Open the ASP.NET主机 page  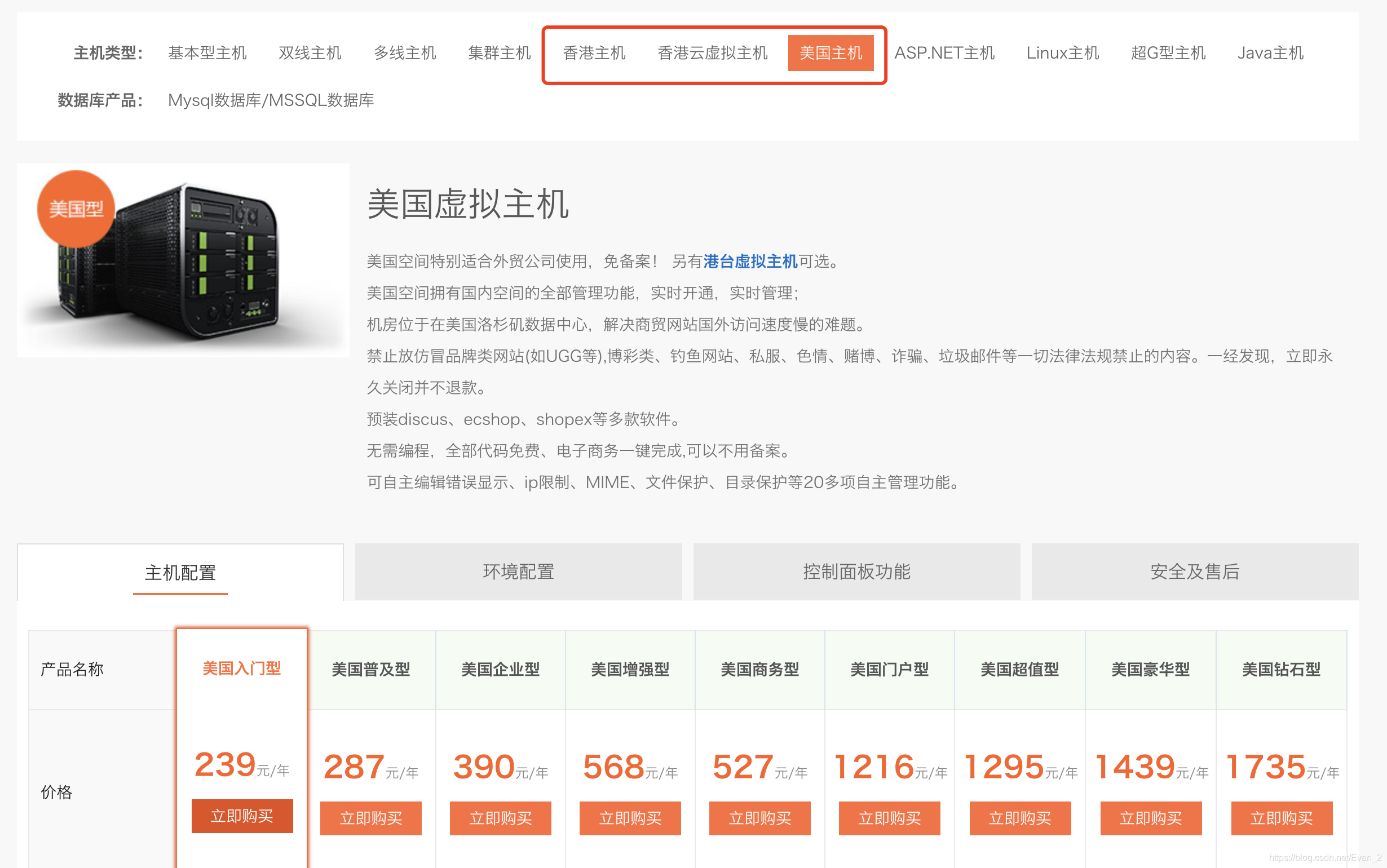click(x=944, y=53)
